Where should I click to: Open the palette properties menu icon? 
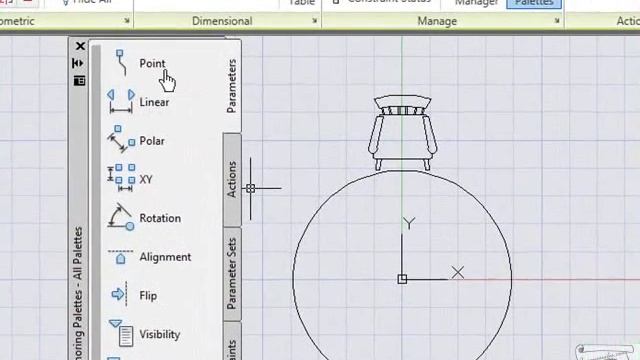click(x=79, y=80)
